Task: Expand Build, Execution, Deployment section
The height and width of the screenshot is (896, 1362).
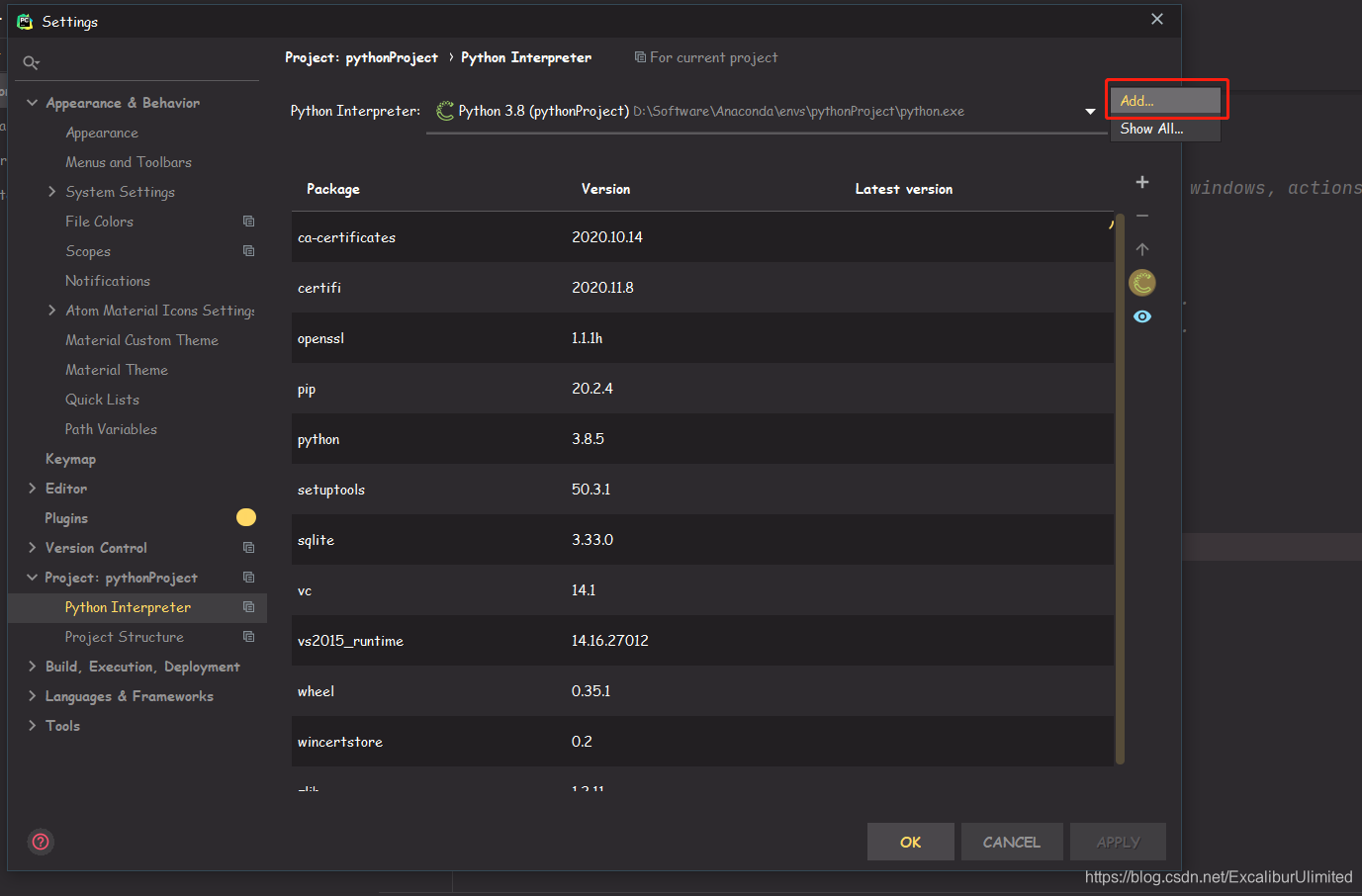Action: [32, 667]
